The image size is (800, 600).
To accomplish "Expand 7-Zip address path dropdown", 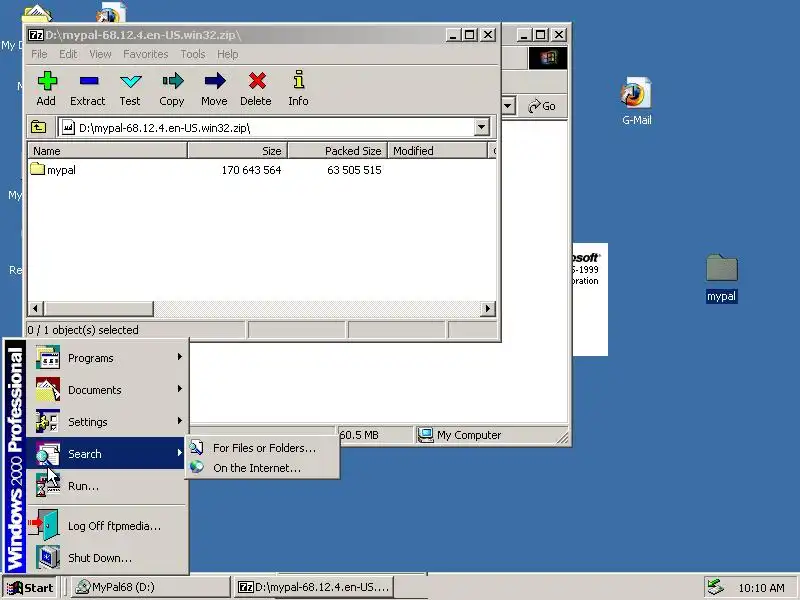I will [x=481, y=127].
